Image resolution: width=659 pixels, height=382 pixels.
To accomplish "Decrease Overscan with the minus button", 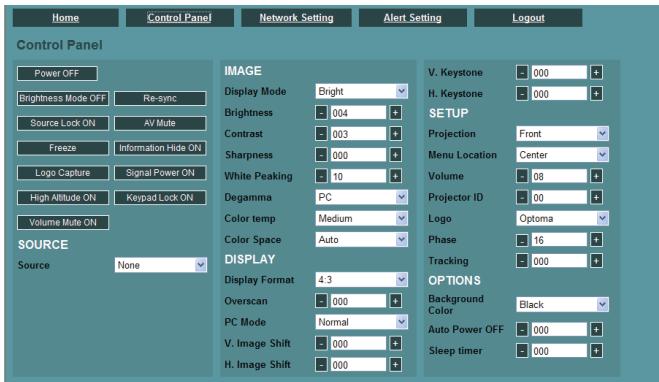I will tap(321, 301).
